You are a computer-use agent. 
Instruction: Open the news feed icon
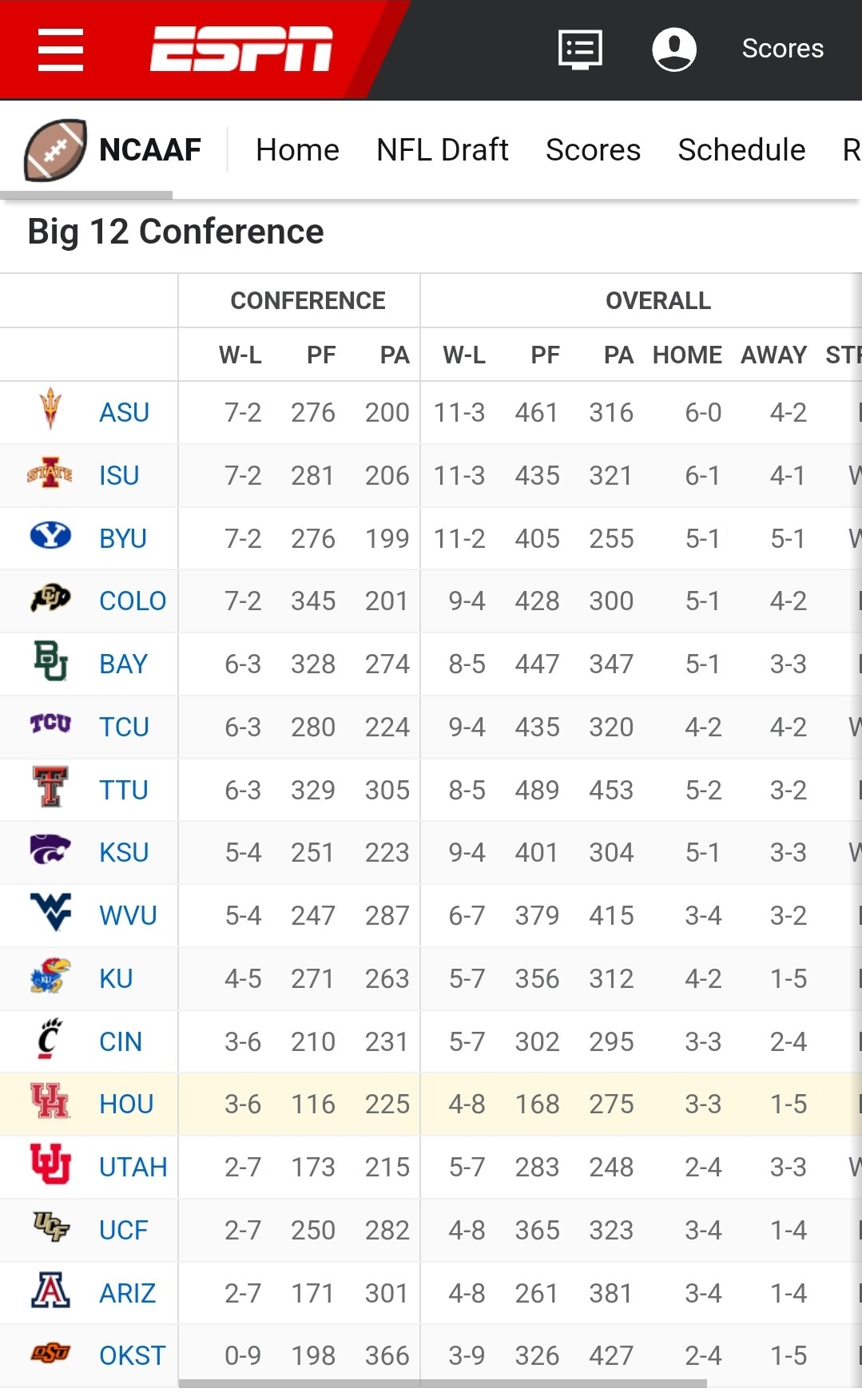(579, 50)
